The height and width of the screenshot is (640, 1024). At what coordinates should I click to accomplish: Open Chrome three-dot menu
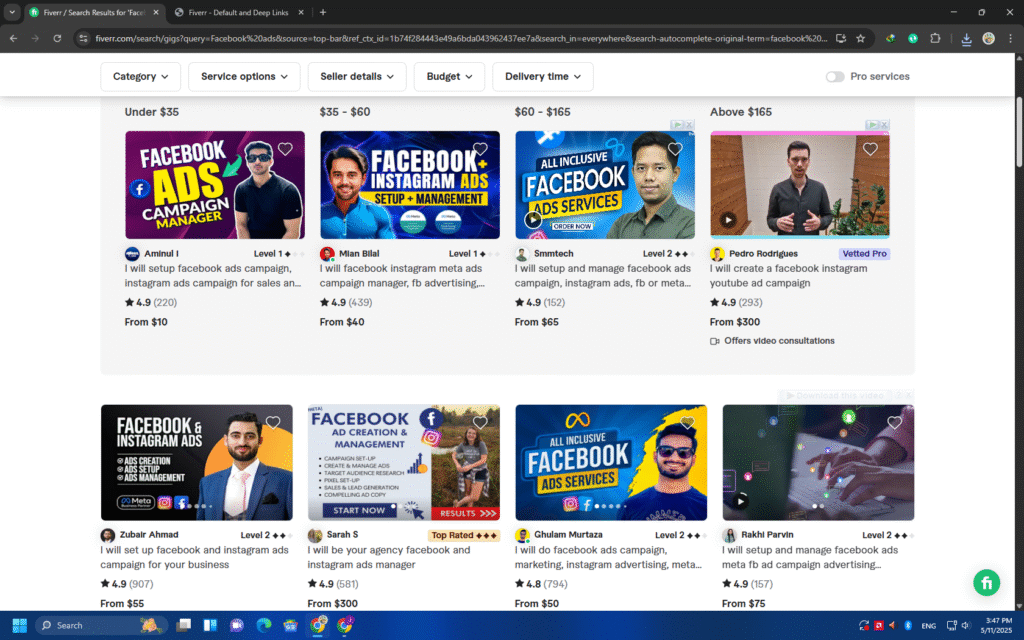pyautogui.click(x=1010, y=39)
